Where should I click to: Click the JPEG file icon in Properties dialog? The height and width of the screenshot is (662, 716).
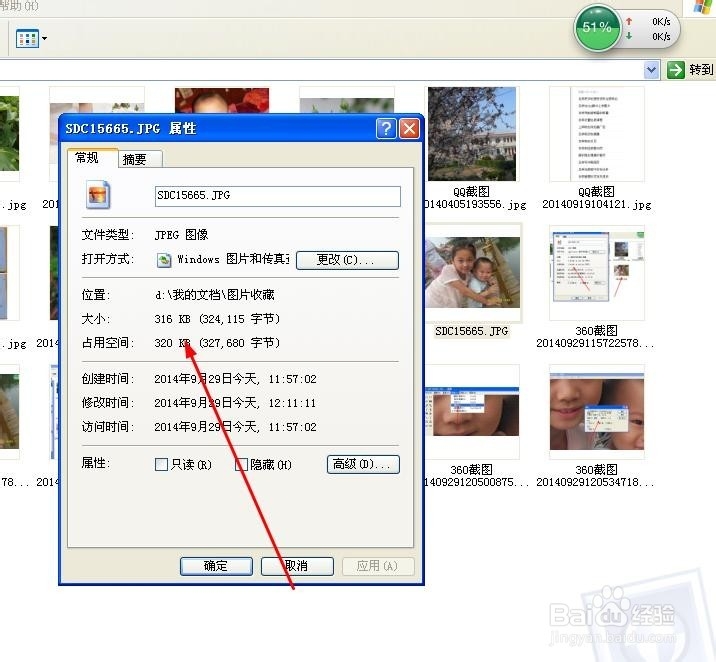point(98,195)
